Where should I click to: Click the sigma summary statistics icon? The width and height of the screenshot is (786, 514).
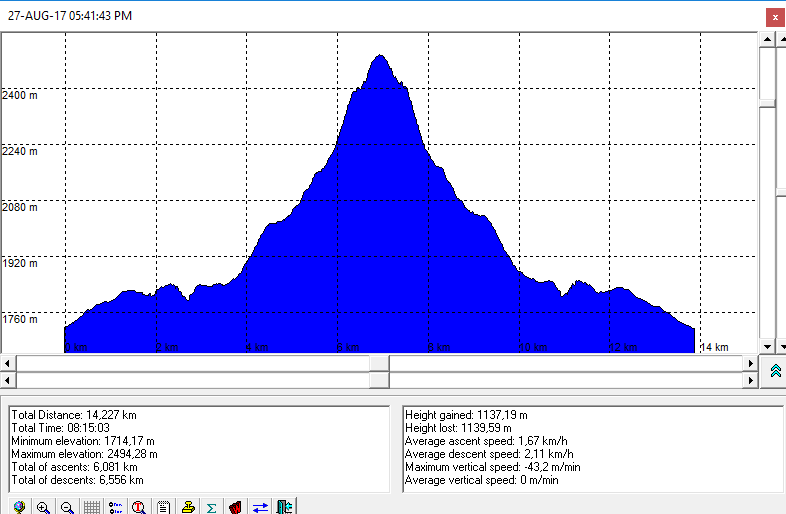click(x=212, y=507)
